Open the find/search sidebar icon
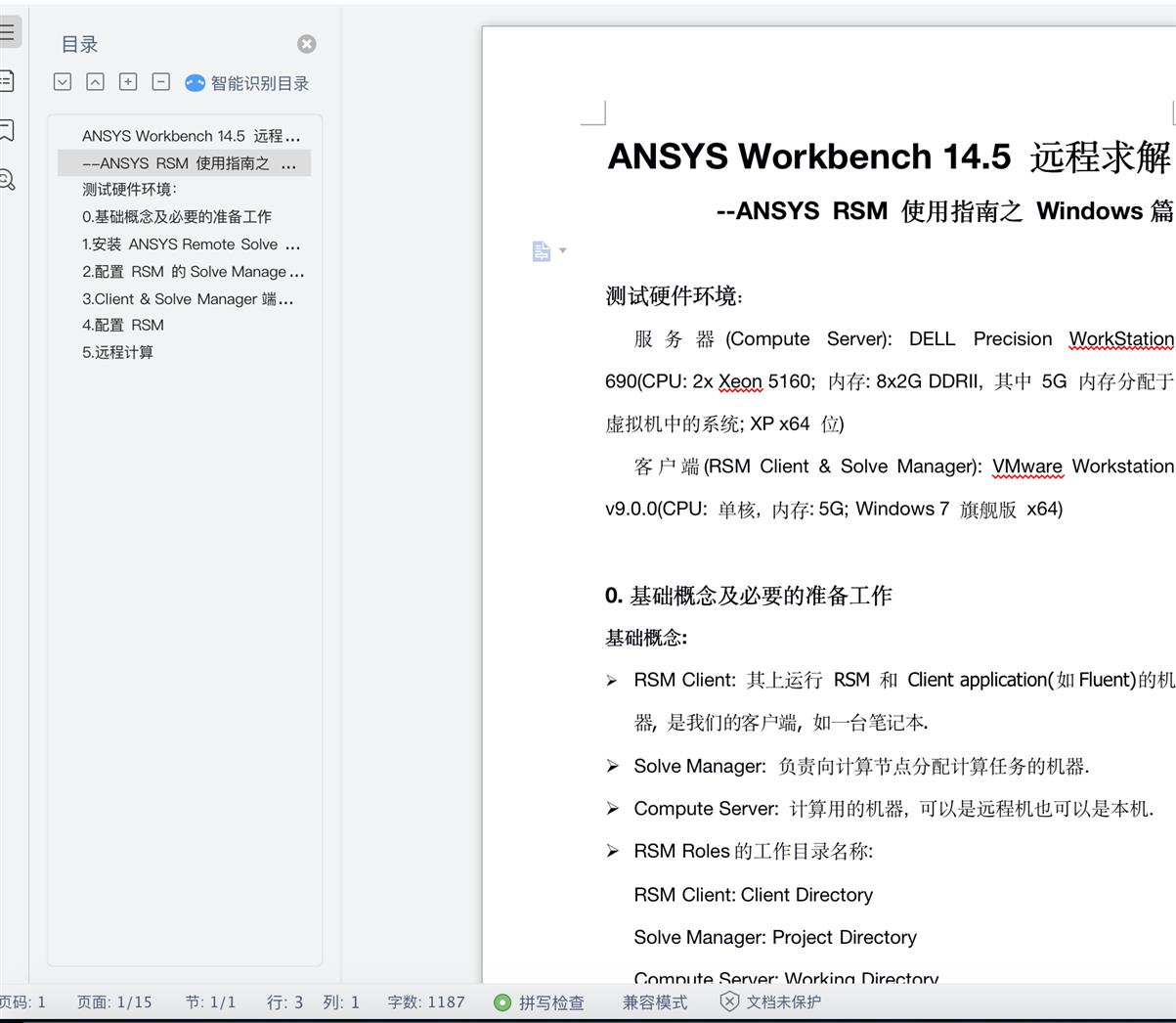1176x1023 pixels. (x=7, y=180)
